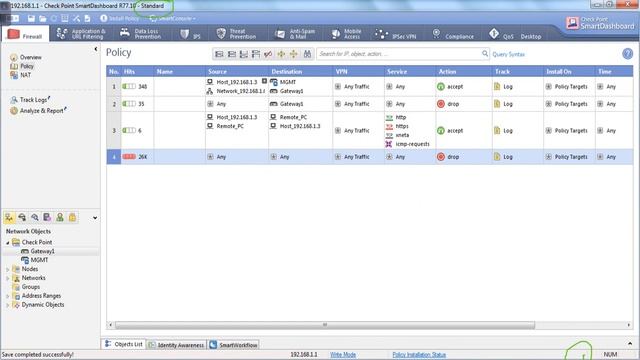Open the SmartConsole dropdown menu
The height and width of the screenshot is (360, 640).
[172, 18]
